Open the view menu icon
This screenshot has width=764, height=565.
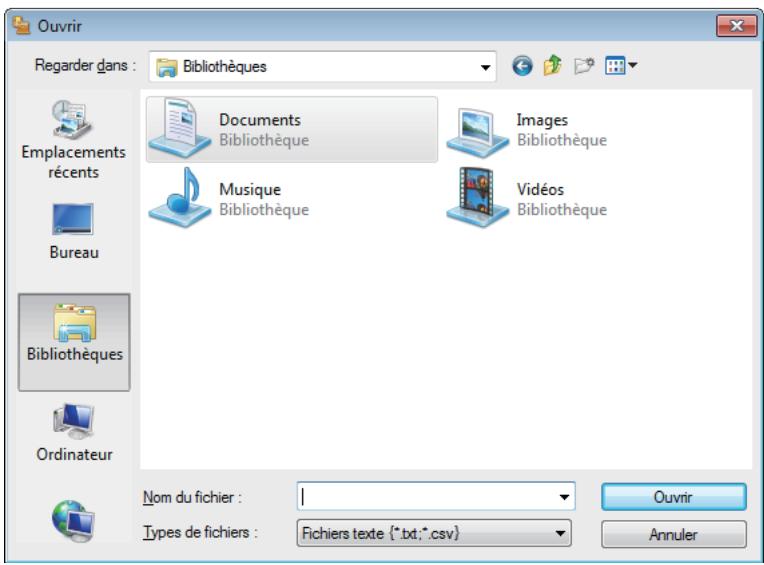click(x=620, y=65)
